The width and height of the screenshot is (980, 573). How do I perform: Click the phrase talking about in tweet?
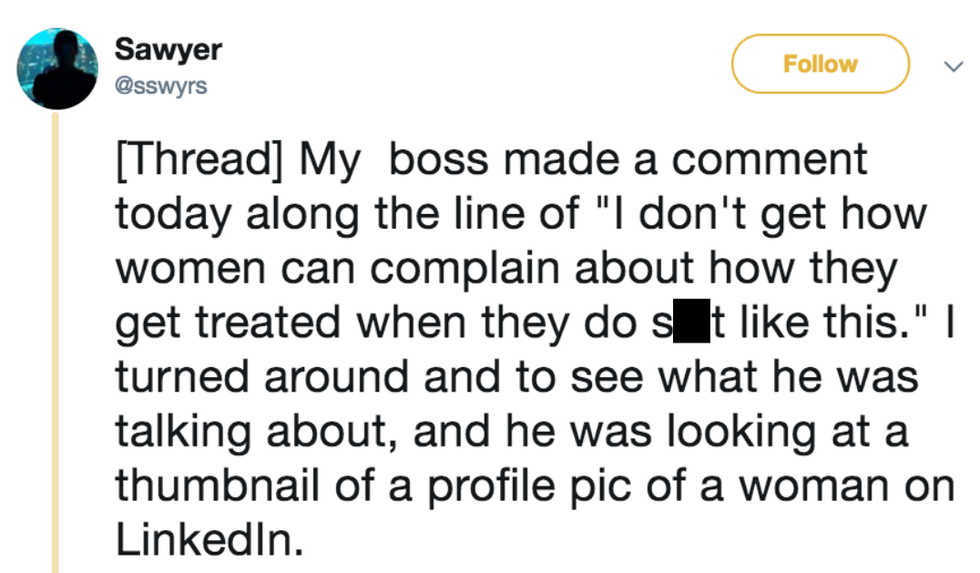click(255, 433)
